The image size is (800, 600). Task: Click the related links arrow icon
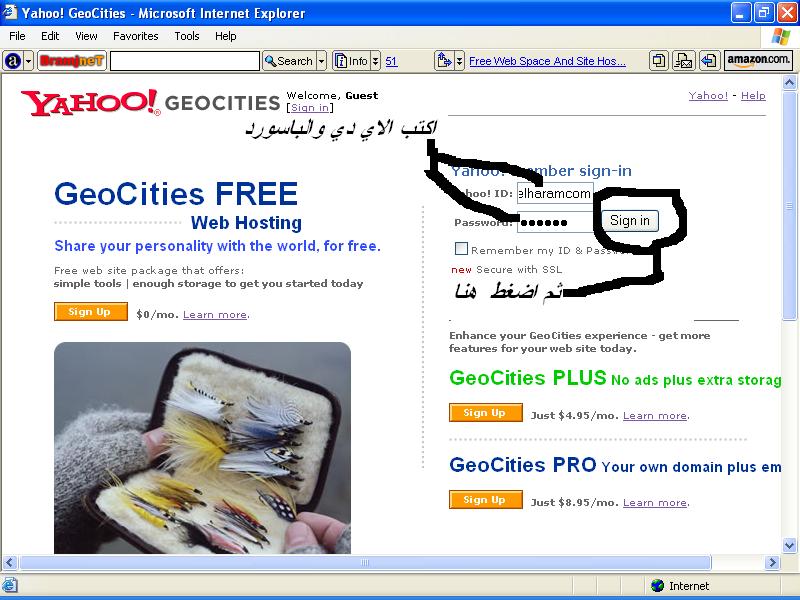444,61
